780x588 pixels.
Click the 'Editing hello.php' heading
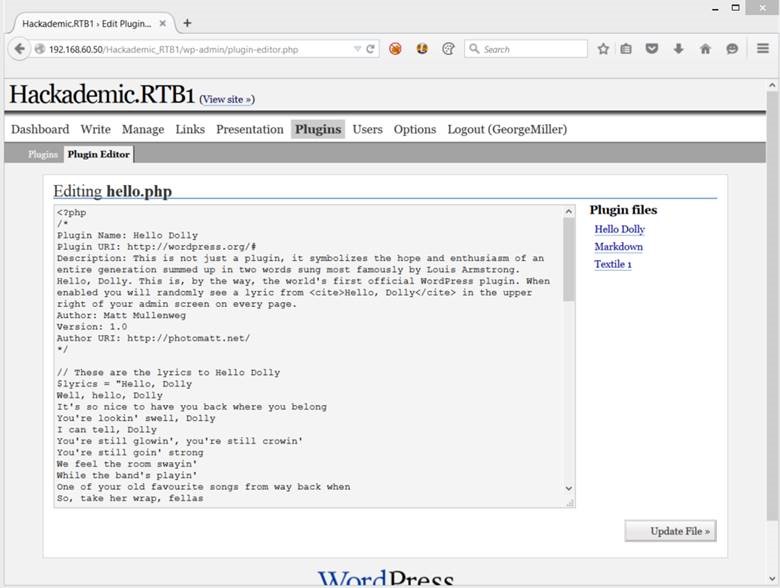(x=112, y=191)
